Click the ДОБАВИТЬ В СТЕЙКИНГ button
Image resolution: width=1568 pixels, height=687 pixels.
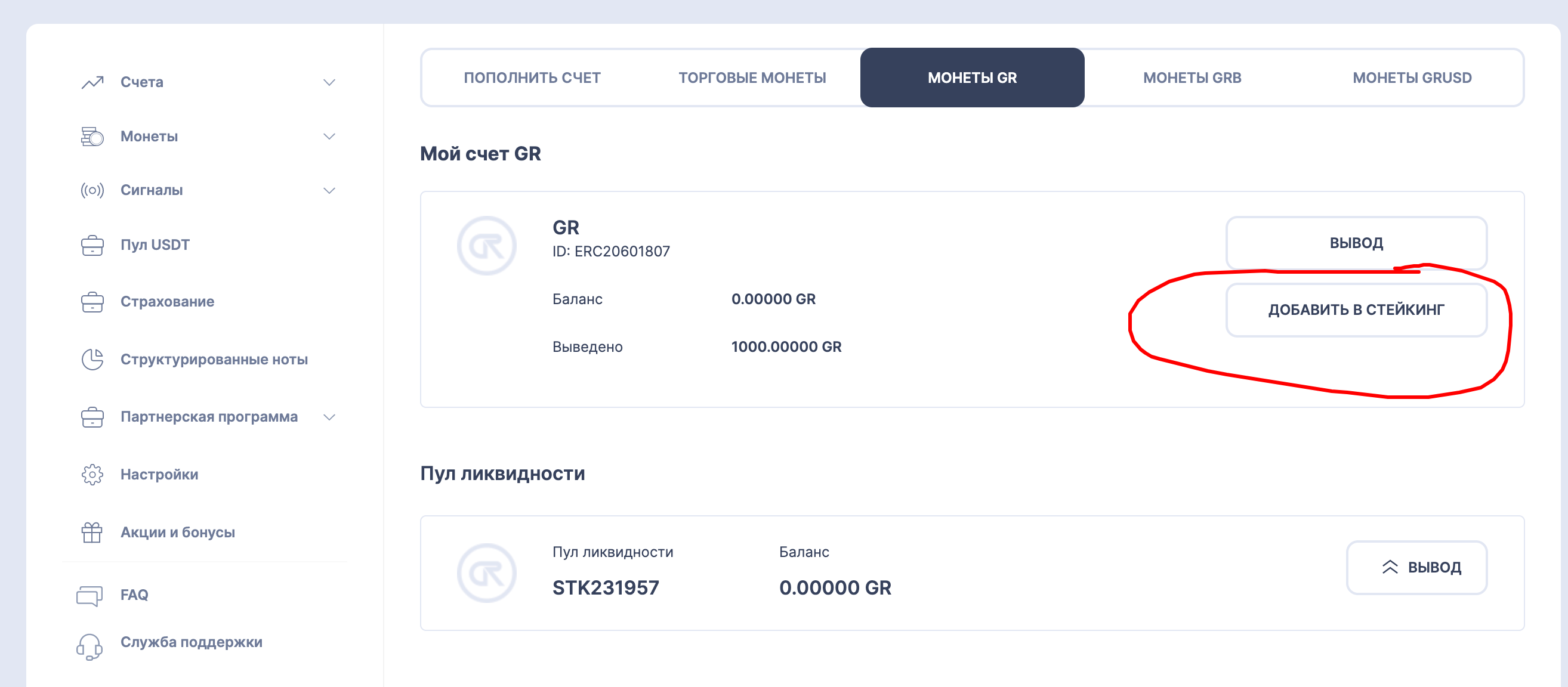[x=1356, y=310]
